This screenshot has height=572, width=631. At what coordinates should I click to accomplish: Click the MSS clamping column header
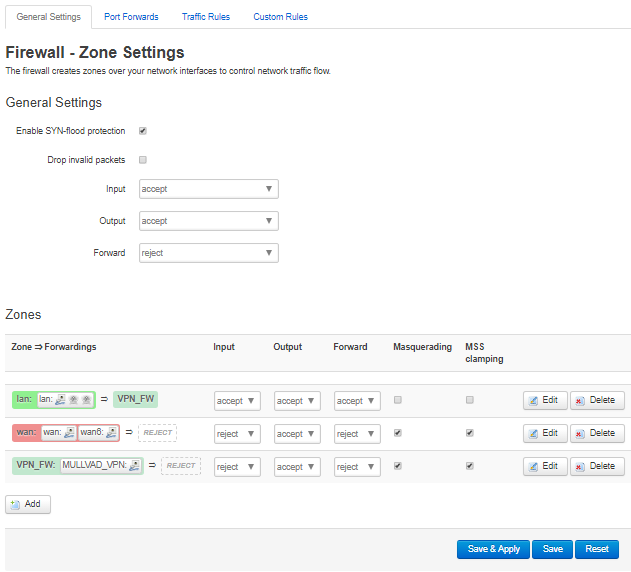pyautogui.click(x=484, y=353)
